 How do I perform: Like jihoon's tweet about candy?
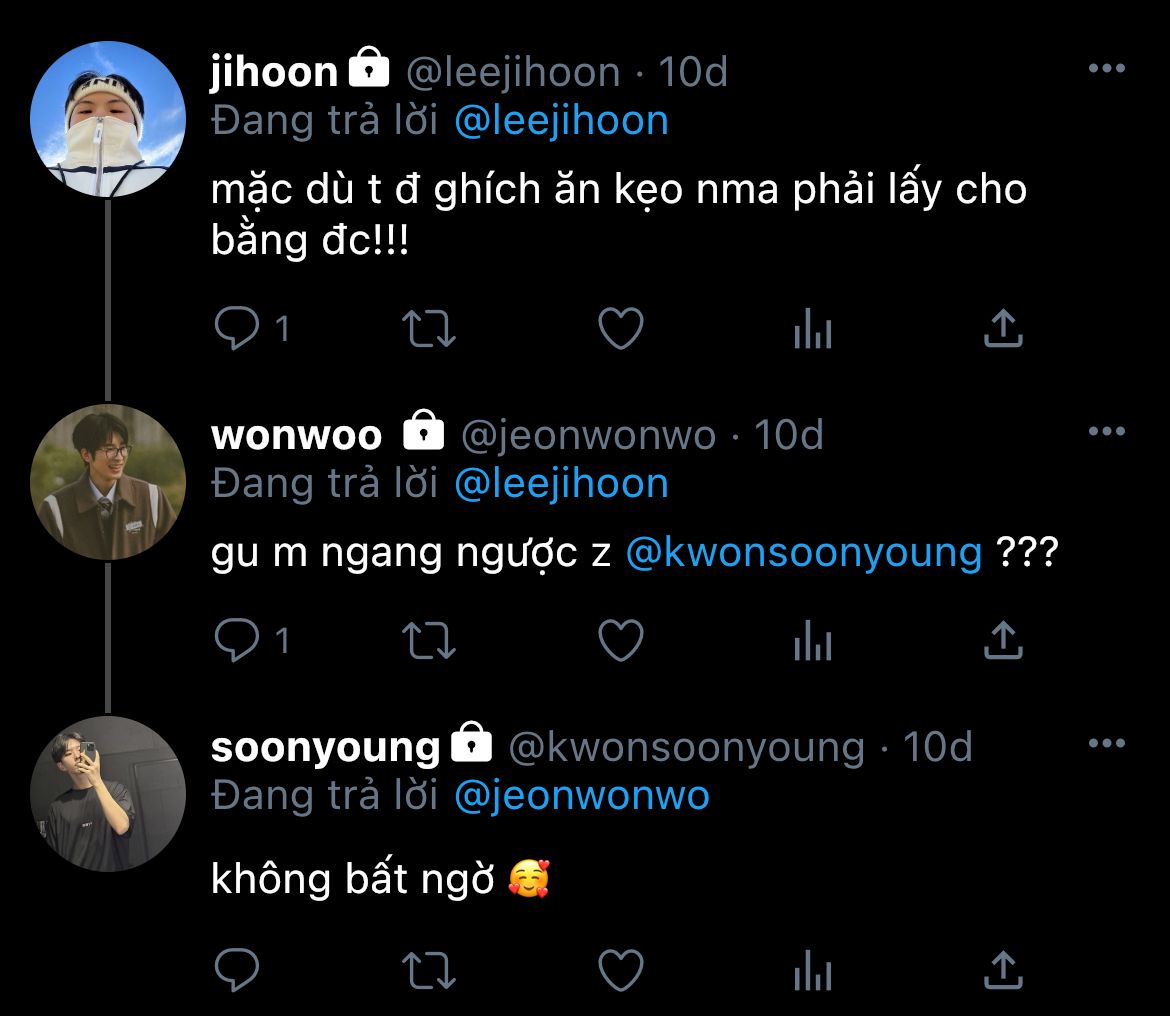coord(620,329)
